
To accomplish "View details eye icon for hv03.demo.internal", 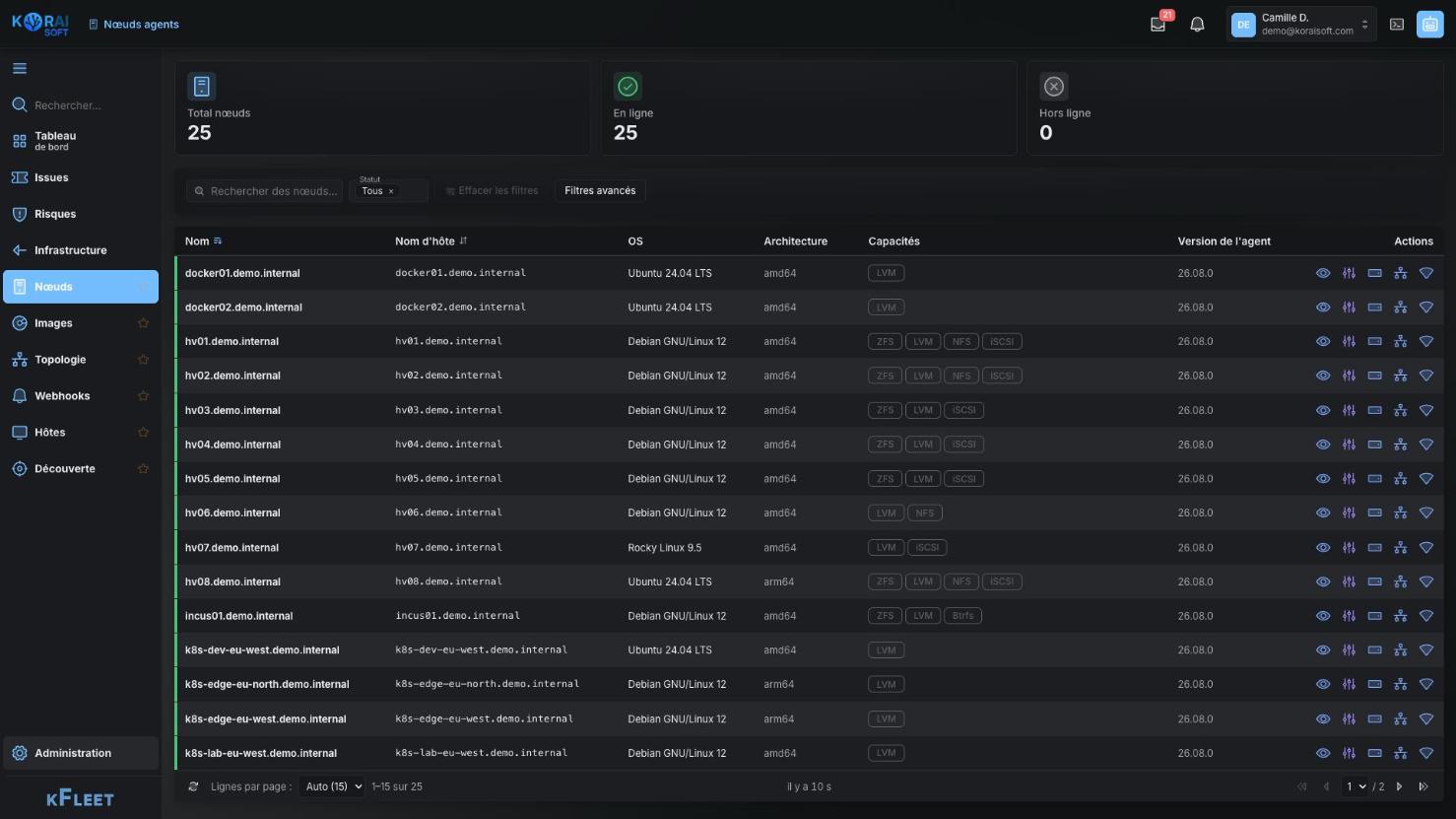I will coord(1323,410).
